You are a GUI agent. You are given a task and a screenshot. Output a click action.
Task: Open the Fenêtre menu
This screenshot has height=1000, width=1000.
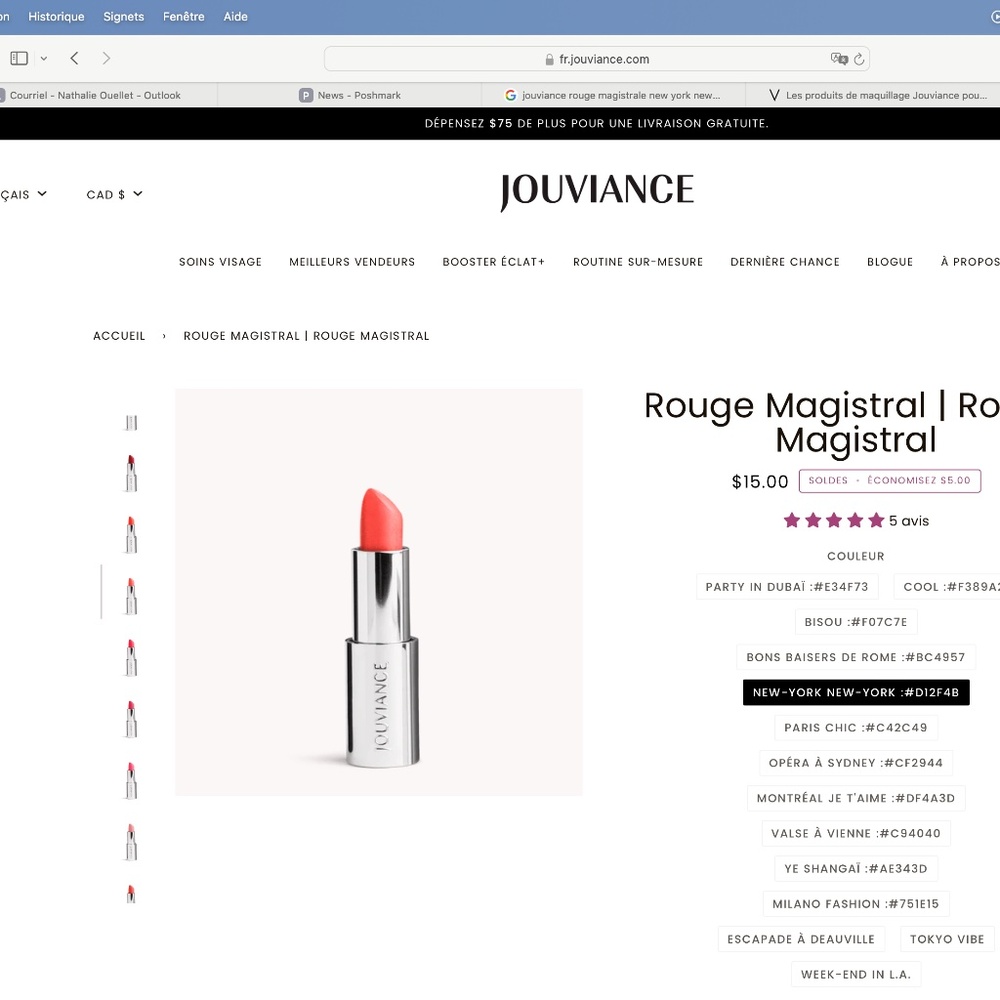tap(184, 17)
